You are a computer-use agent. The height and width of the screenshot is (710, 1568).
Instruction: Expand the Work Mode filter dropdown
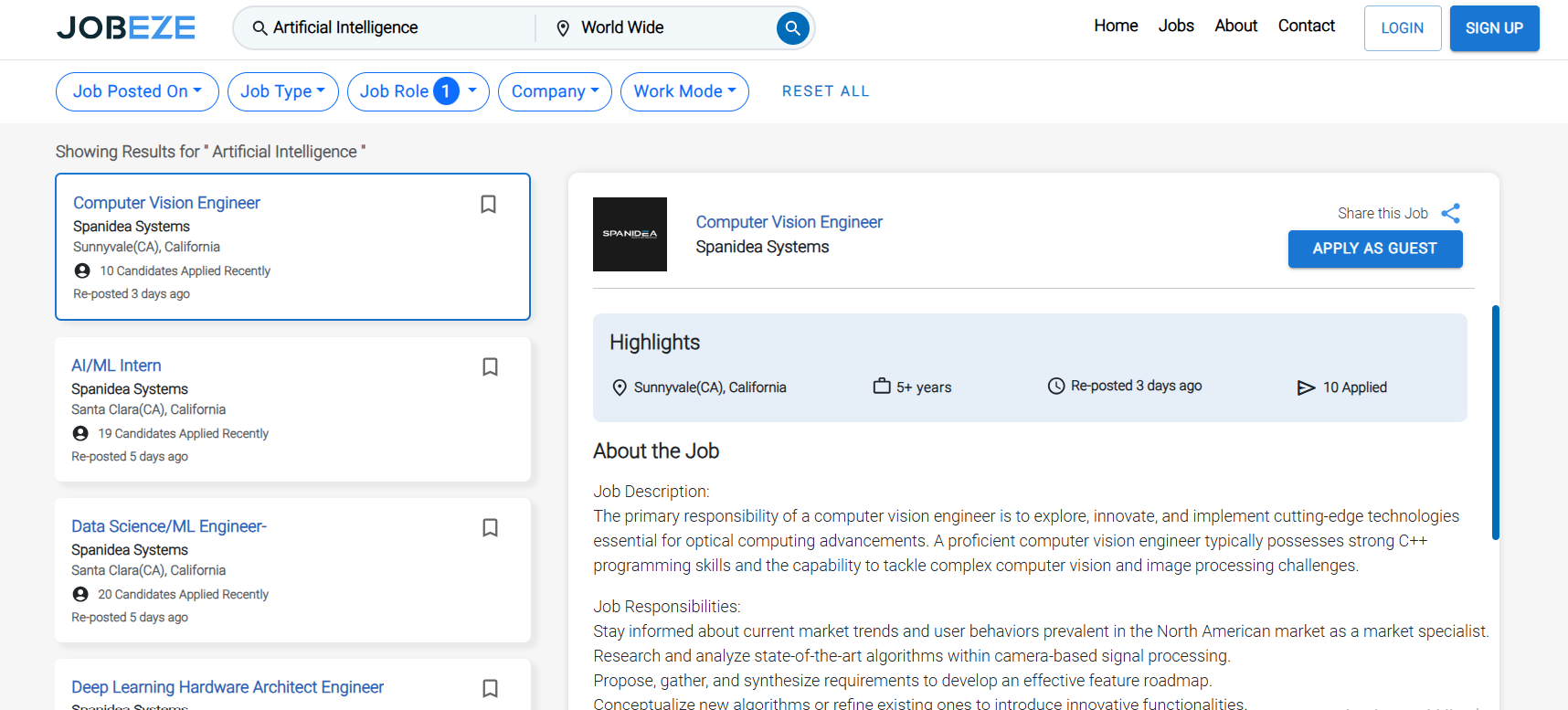point(684,91)
